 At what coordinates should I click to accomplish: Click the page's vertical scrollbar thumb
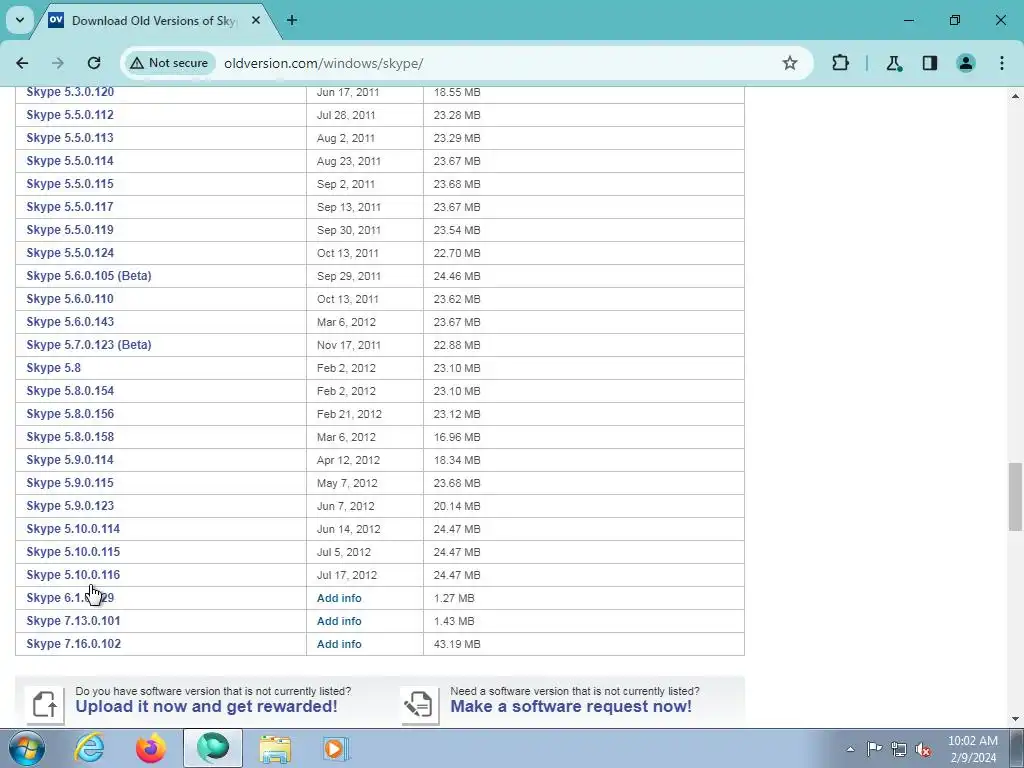(1015, 497)
